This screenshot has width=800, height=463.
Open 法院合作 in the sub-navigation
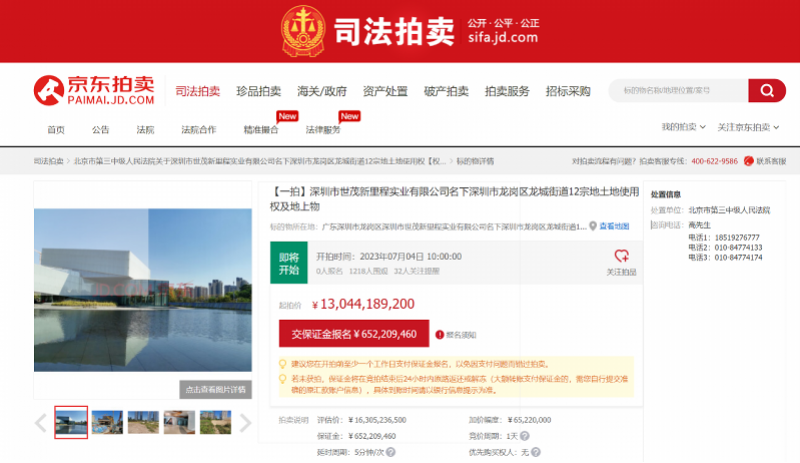[x=199, y=130]
